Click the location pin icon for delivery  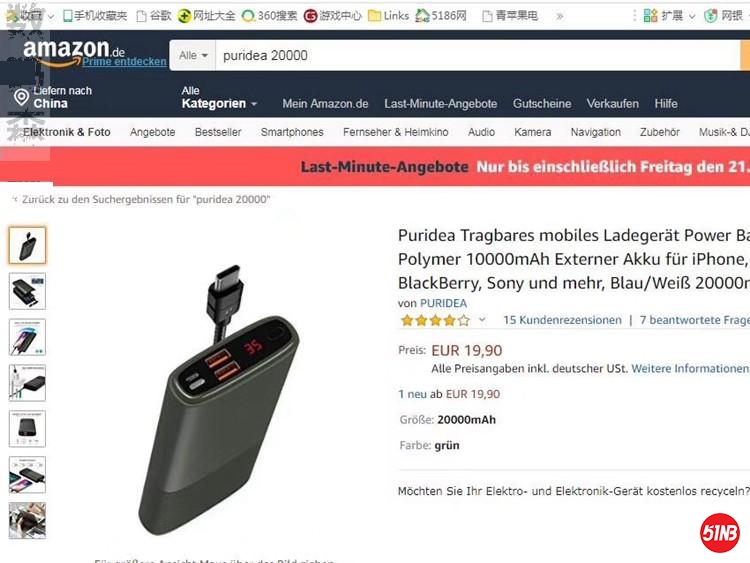click(x=21, y=97)
